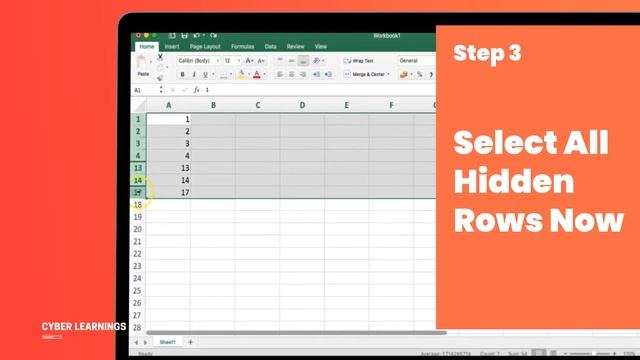Increase font size with large A icon
640x360 pixels.
tap(249, 61)
